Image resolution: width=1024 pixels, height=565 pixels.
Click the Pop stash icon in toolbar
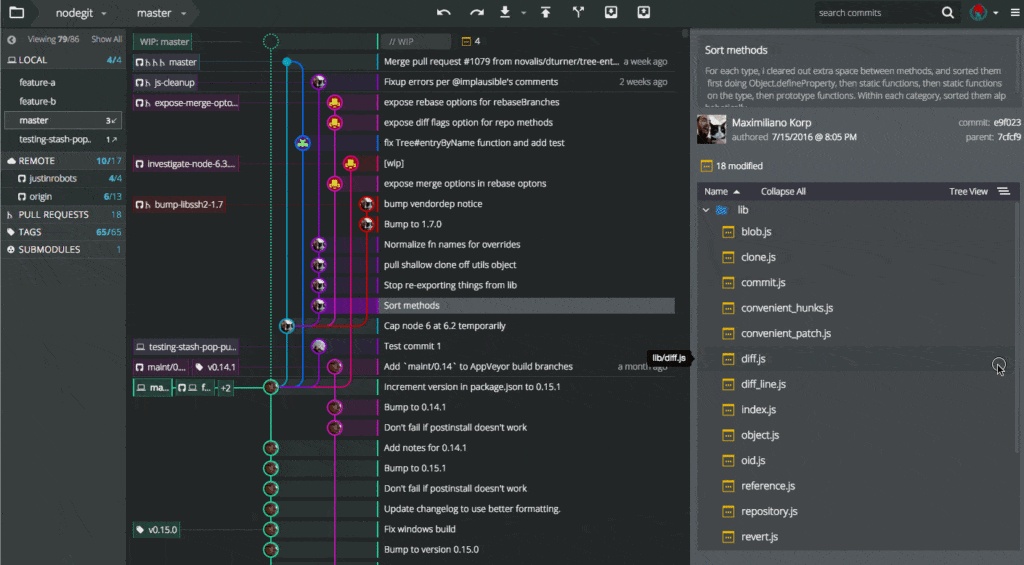(643, 12)
